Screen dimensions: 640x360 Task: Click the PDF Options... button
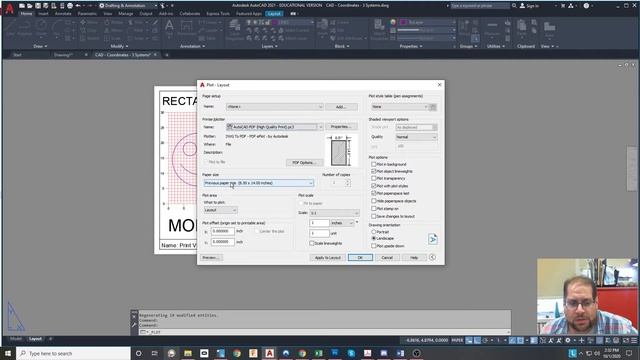point(304,162)
